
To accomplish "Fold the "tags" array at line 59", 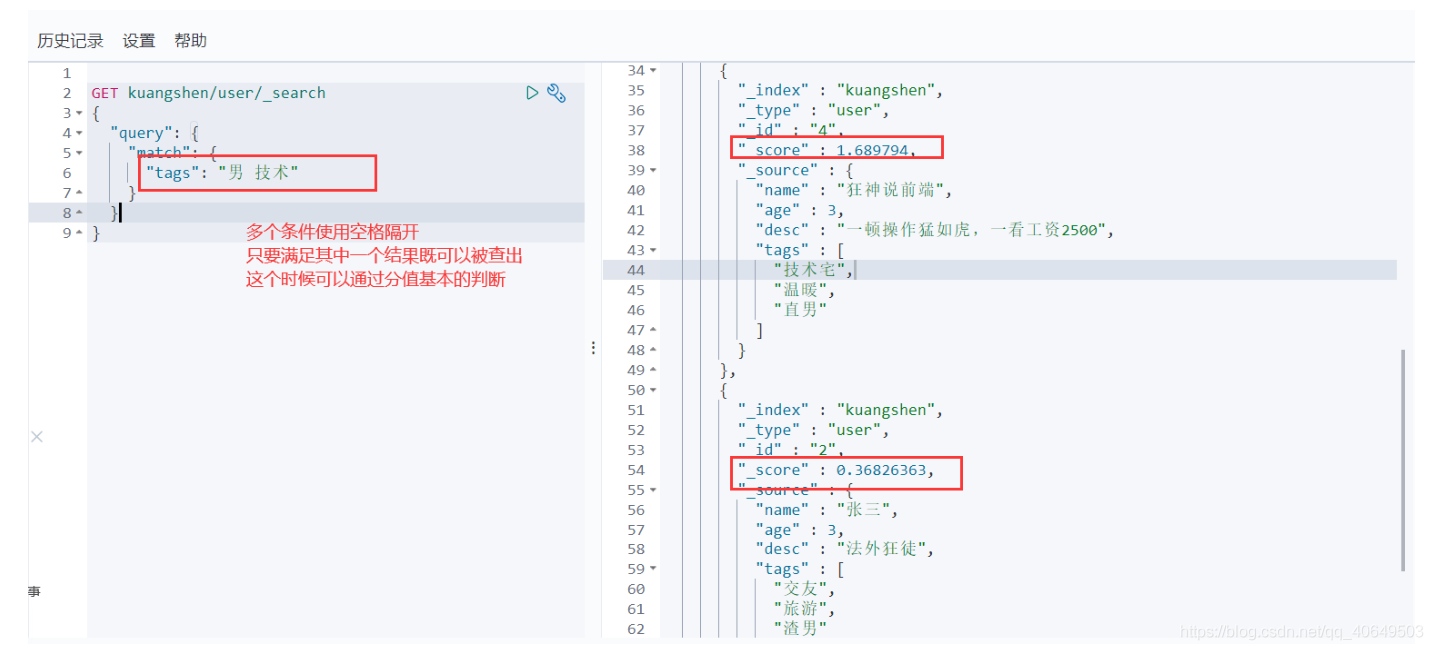I will 653,569.
